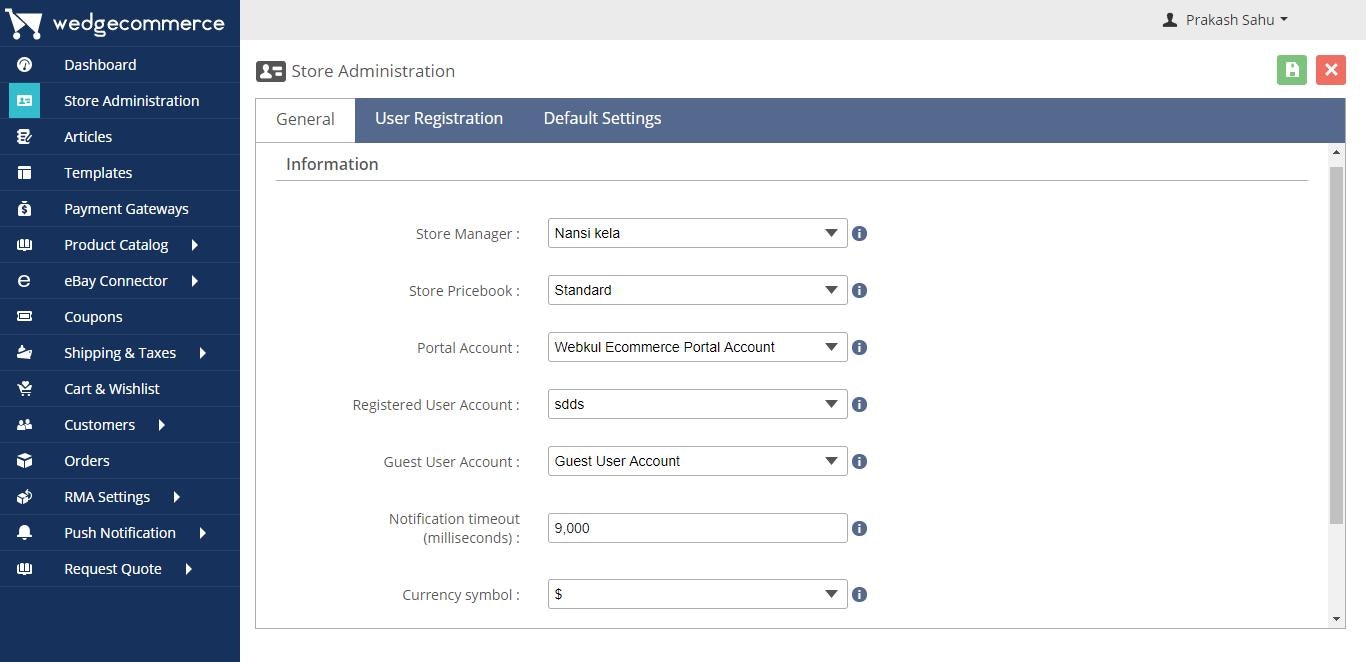Click the Dashboard gauge icon in sidebar

[25, 65]
